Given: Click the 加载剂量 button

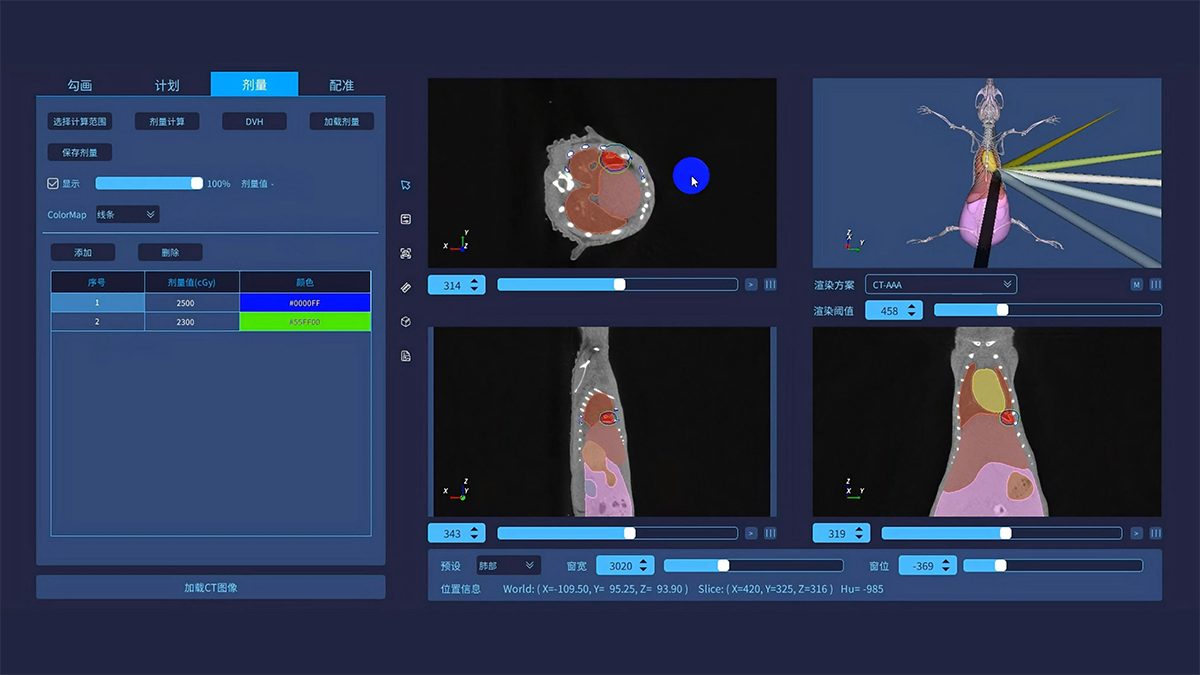Looking at the screenshot, I should [341, 122].
